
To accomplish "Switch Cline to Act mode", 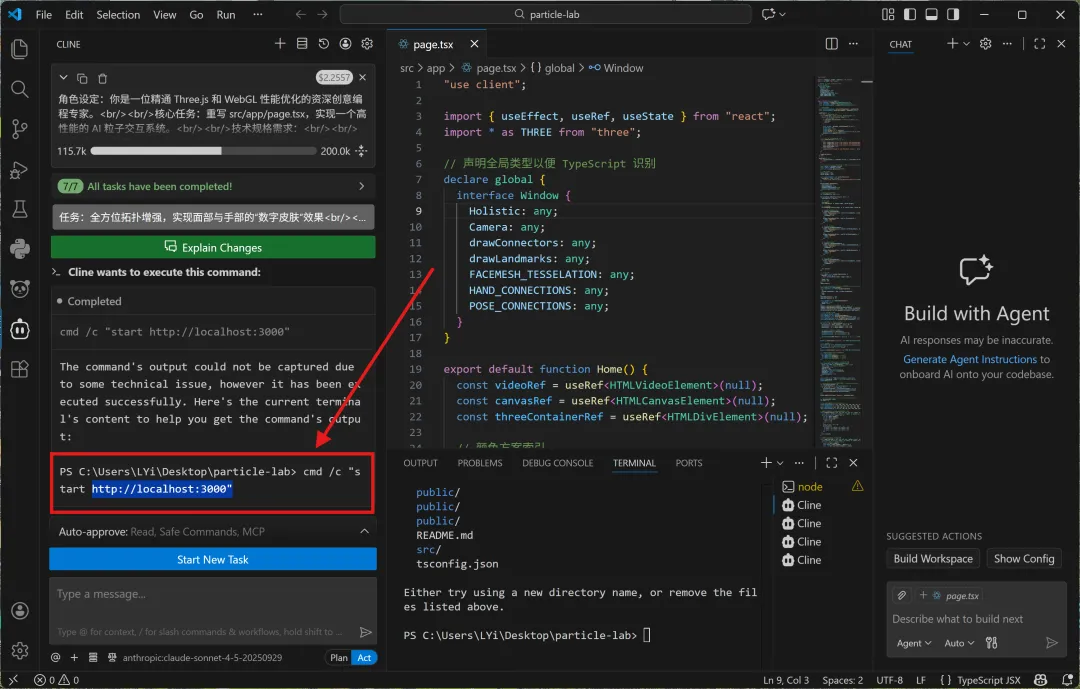I will tap(365, 657).
